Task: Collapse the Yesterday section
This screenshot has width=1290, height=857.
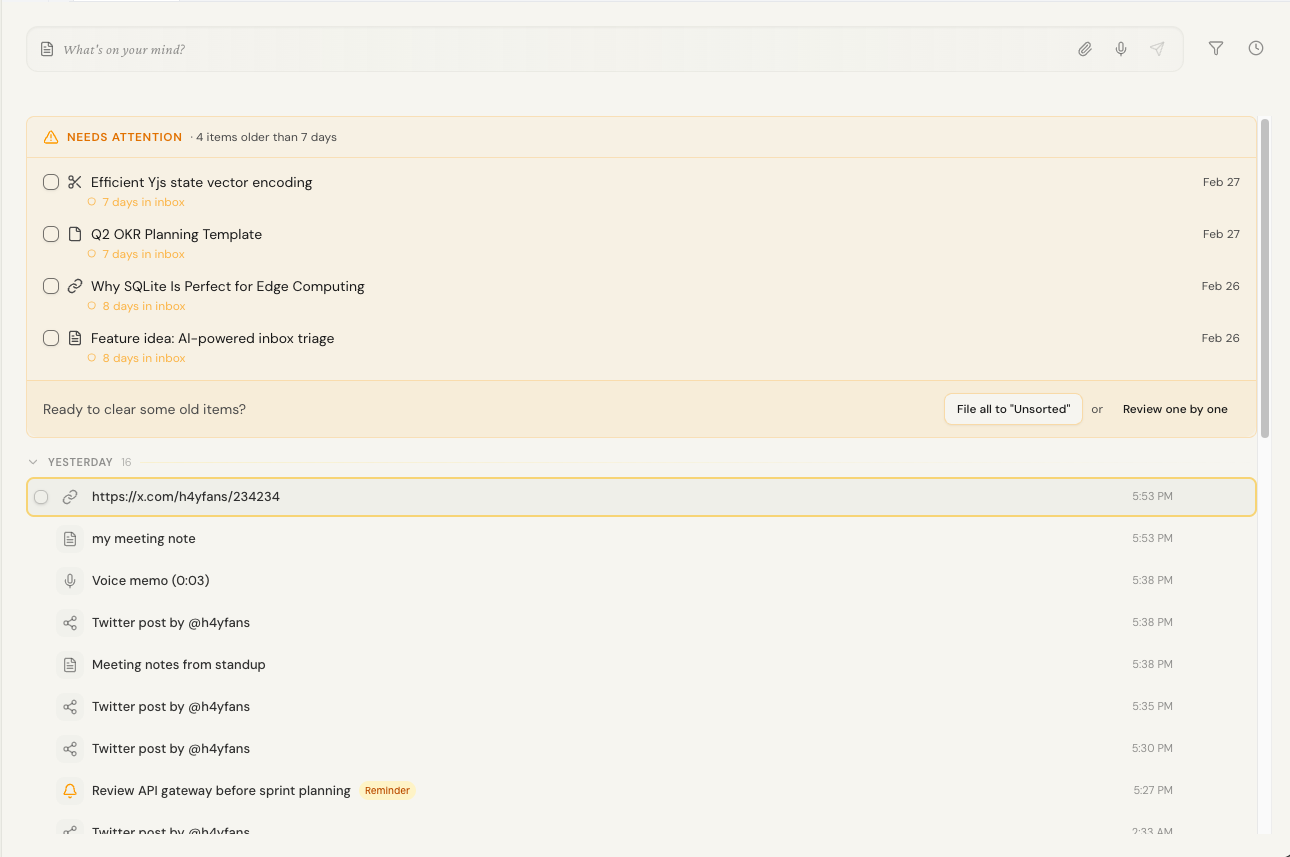Action: click(32, 461)
